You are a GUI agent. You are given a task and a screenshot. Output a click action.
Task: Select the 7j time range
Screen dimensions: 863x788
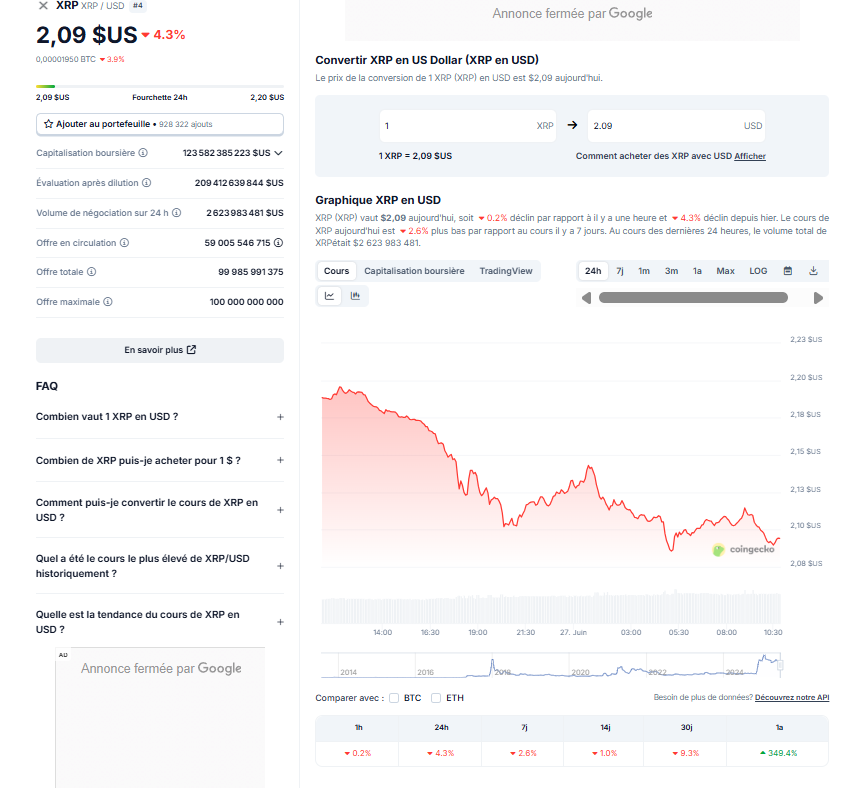click(620, 271)
